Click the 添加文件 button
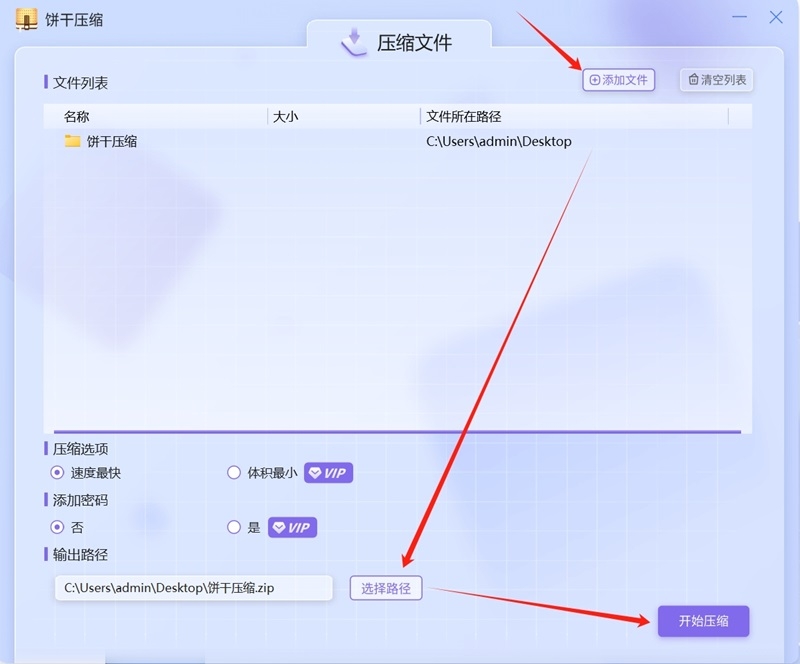 click(619, 80)
